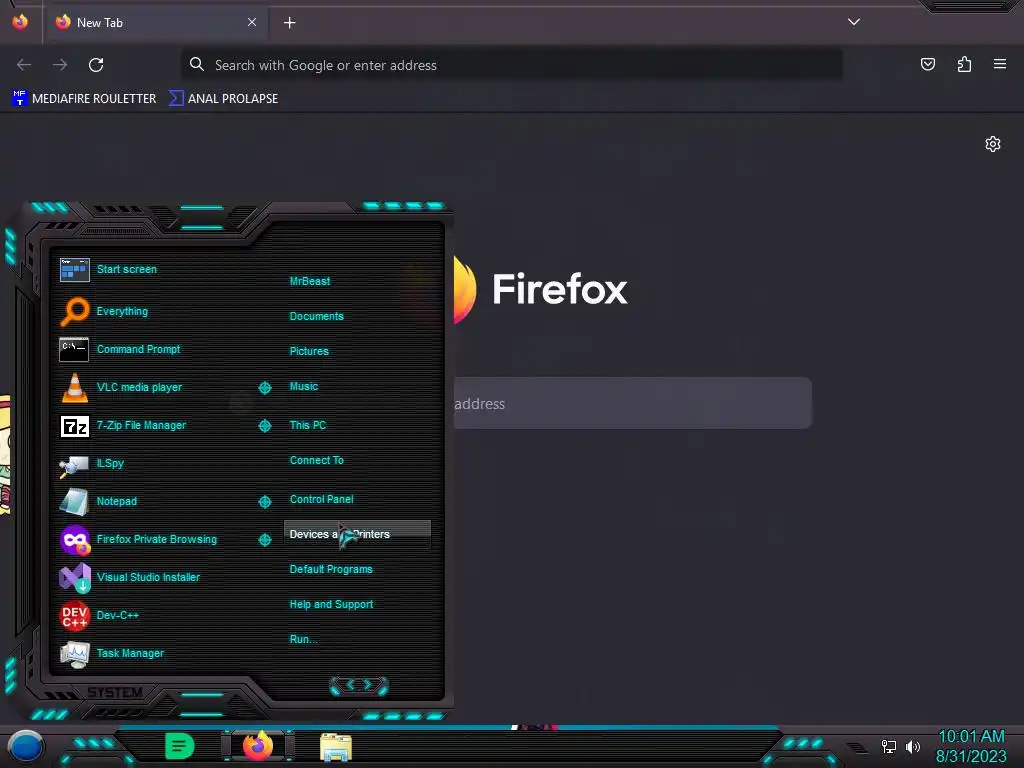This screenshot has height=768, width=1024.
Task: Personalize new tab with gear icon
Action: coord(993,144)
